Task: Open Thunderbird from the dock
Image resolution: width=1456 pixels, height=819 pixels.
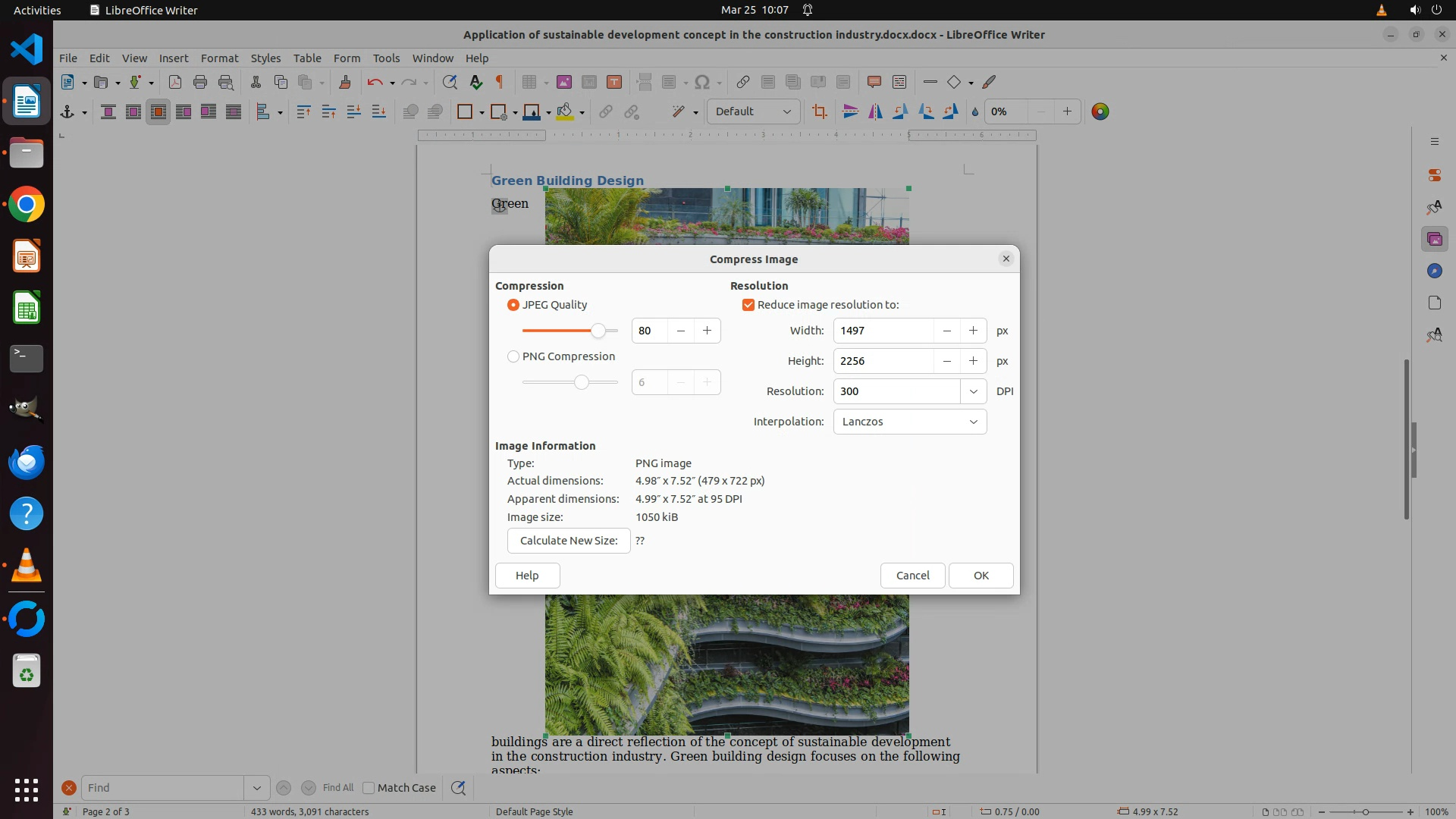Action: [27, 462]
